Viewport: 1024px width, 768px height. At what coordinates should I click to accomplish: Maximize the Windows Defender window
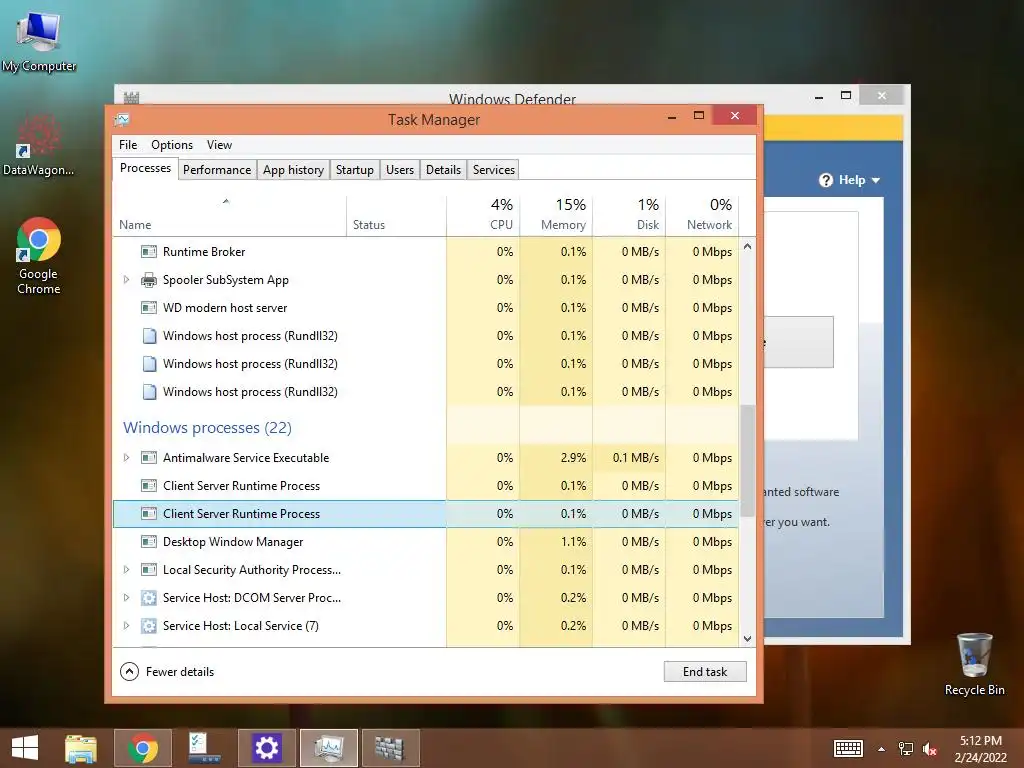click(x=846, y=95)
